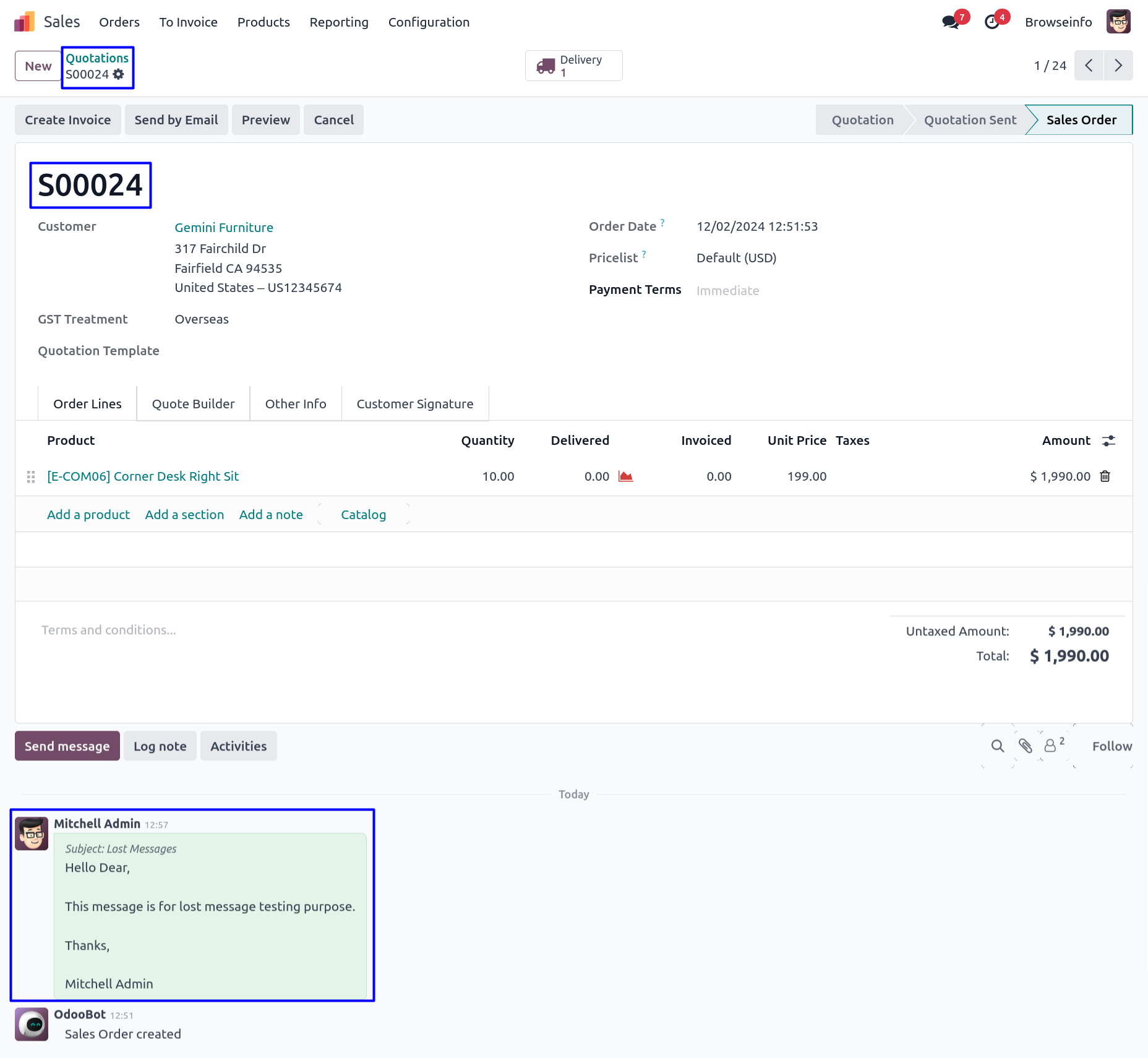Click the paperclip attachments icon
The image size is (1148, 1058).
(x=1026, y=746)
